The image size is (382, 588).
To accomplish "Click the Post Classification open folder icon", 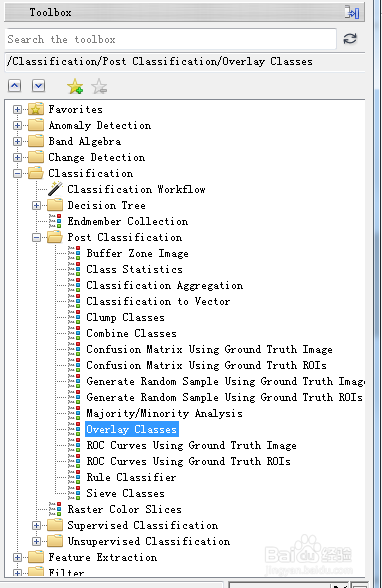I will [x=55, y=237].
